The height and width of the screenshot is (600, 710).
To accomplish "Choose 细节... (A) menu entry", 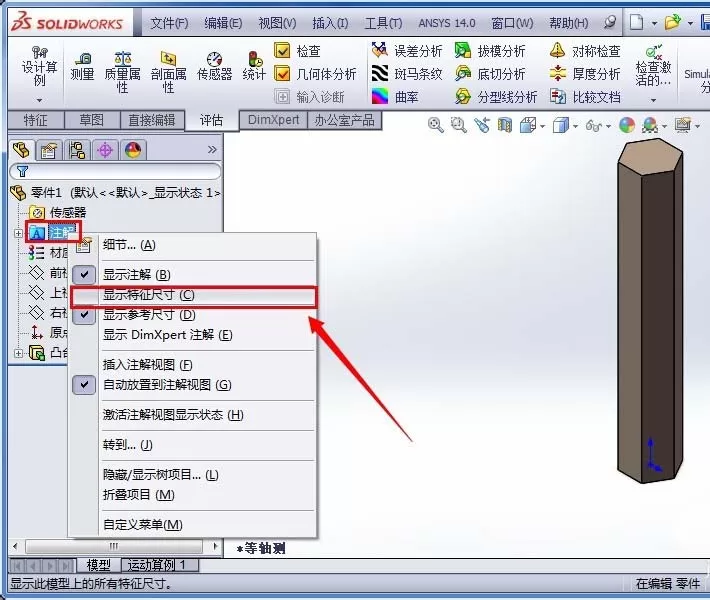I will (x=192, y=245).
